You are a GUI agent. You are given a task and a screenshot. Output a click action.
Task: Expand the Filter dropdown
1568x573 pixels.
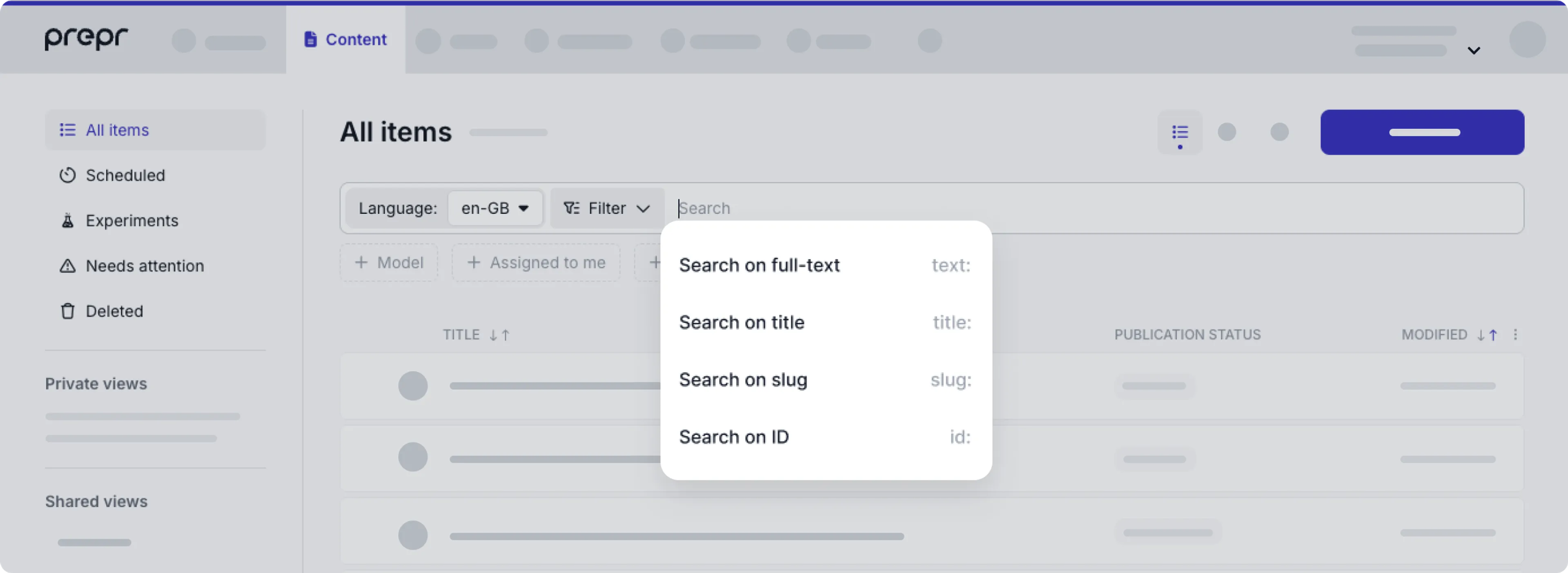[x=607, y=208]
